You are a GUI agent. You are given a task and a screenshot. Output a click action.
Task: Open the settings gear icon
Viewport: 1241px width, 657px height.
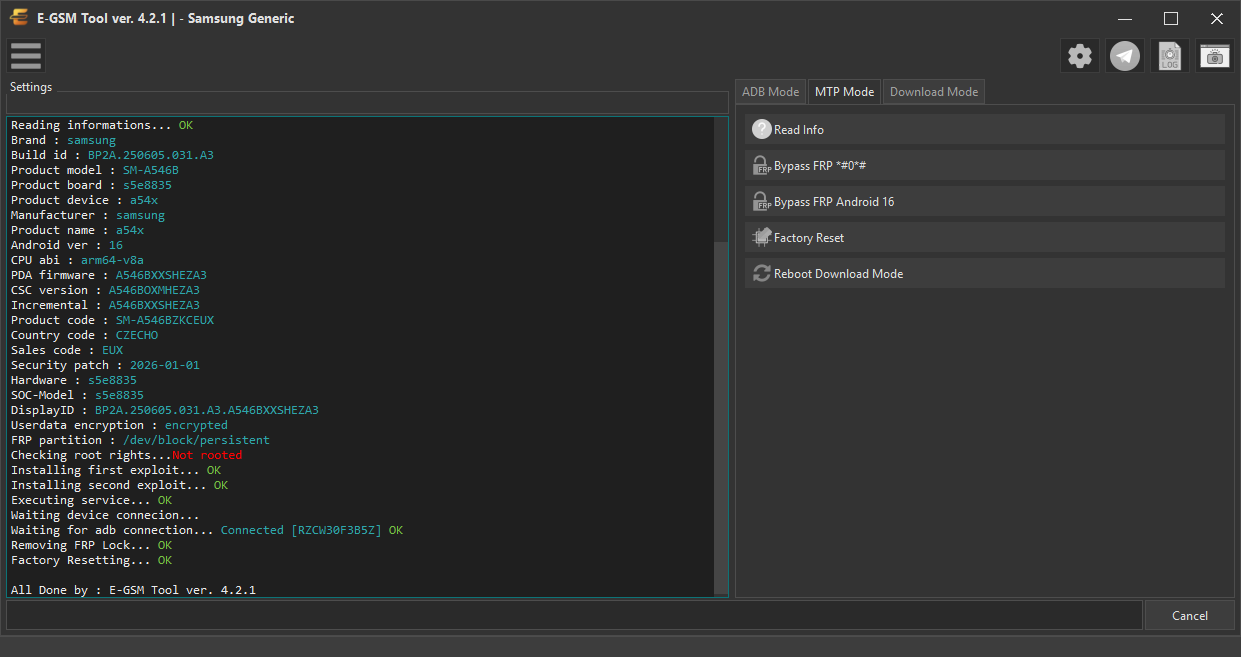[1080, 56]
